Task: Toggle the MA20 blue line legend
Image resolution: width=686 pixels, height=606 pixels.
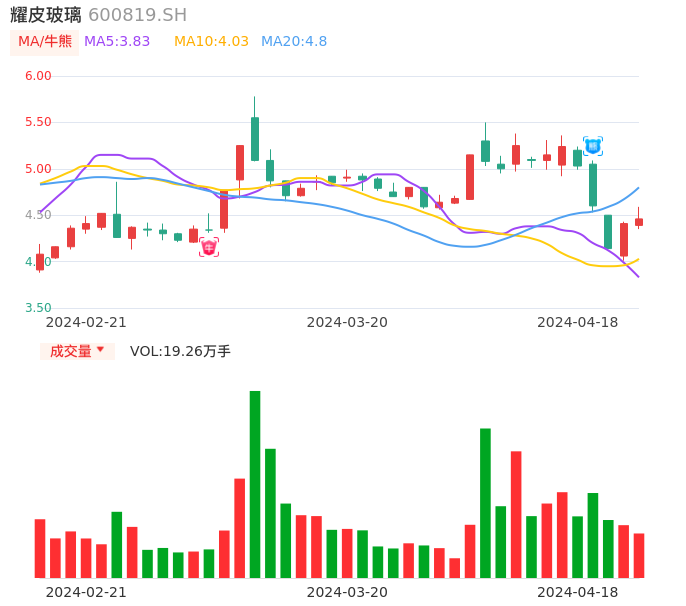Action: click(294, 42)
